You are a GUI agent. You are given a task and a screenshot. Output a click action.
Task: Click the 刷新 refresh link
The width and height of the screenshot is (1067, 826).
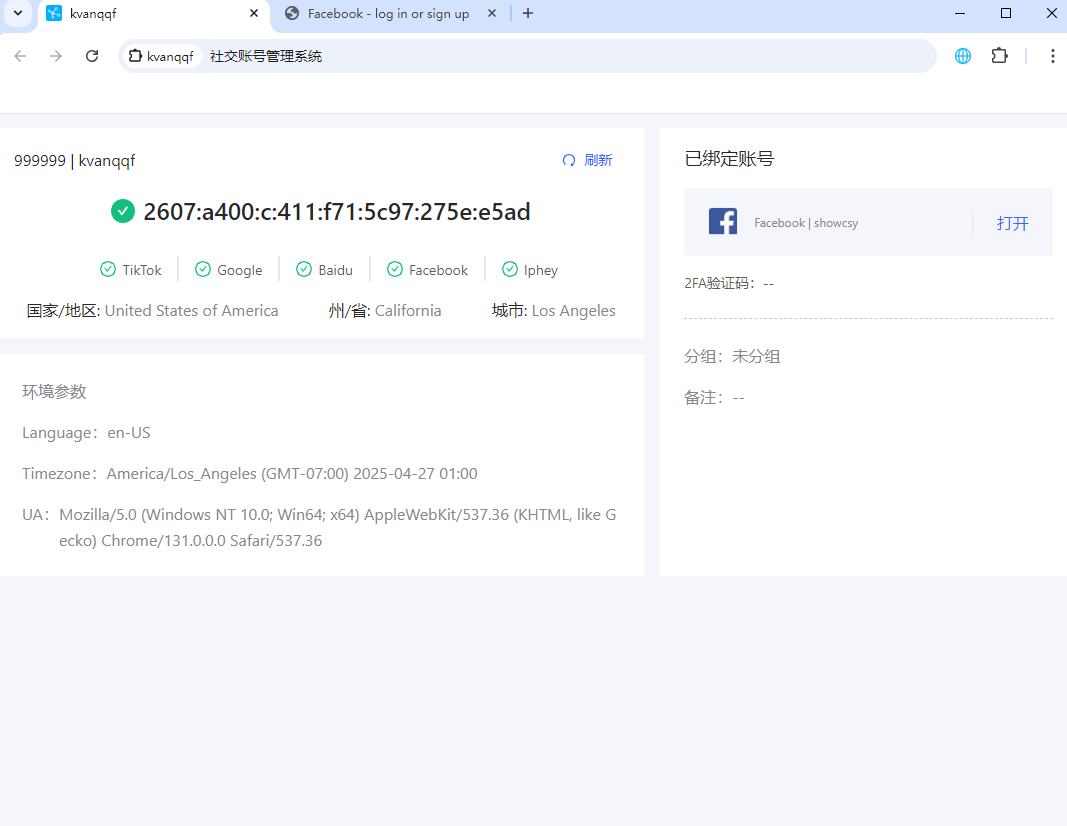(x=598, y=160)
